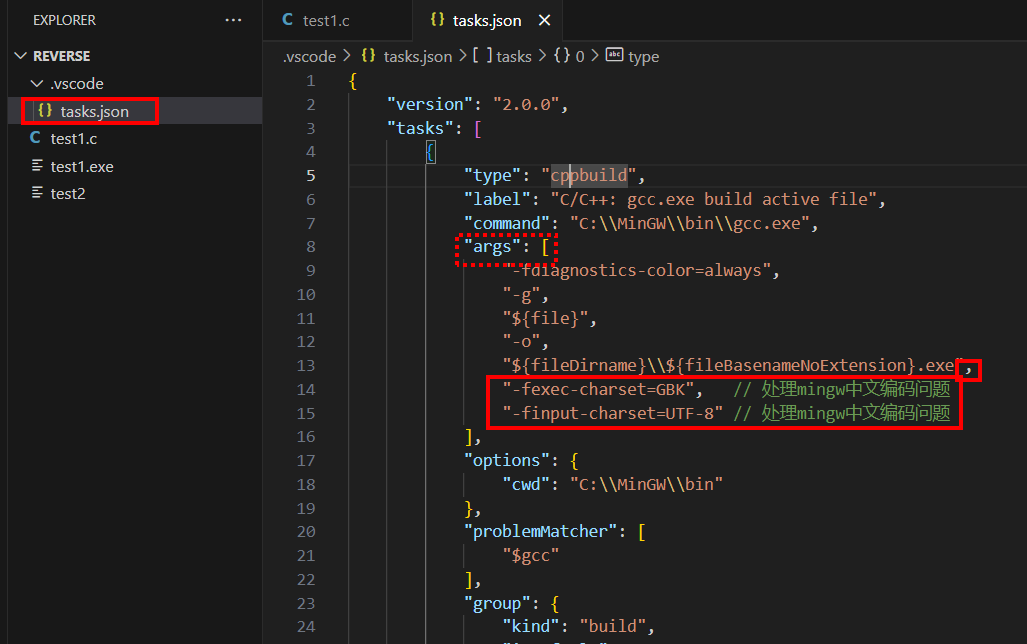Switch to the test1.c editor tab
The height and width of the screenshot is (644, 1027).
337,20
